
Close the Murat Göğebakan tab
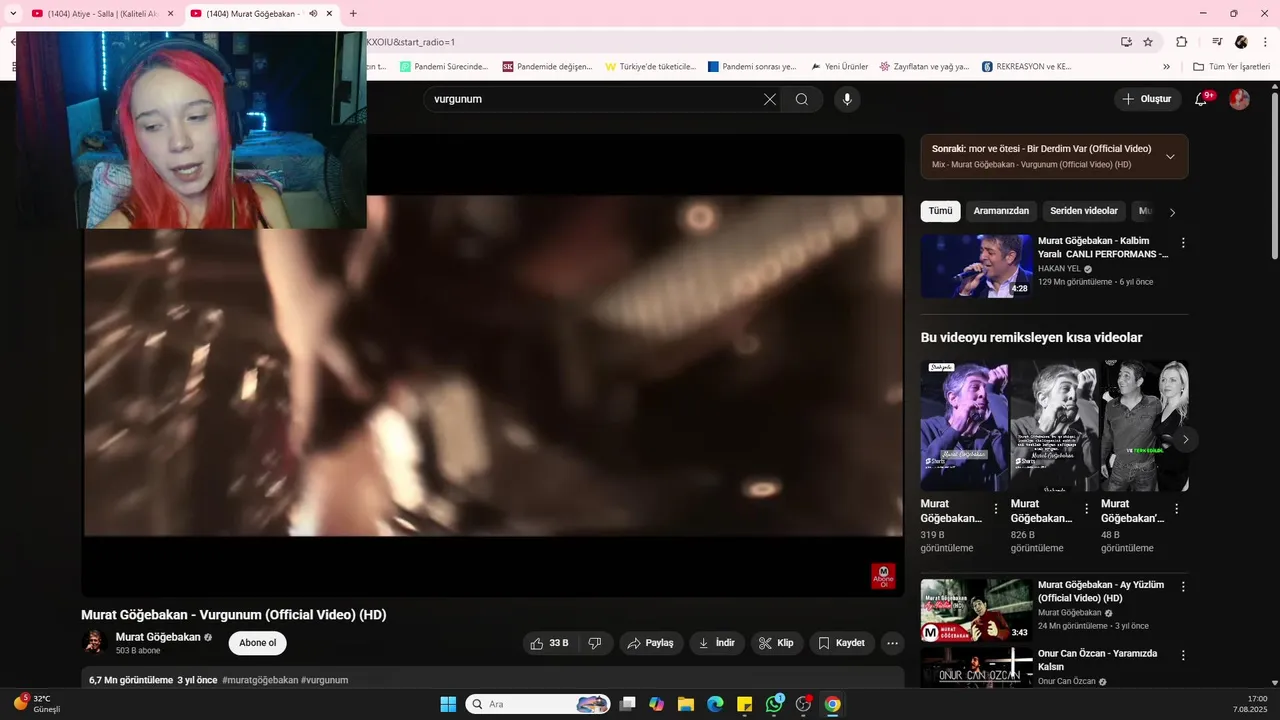pyautogui.click(x=329, y=13)
